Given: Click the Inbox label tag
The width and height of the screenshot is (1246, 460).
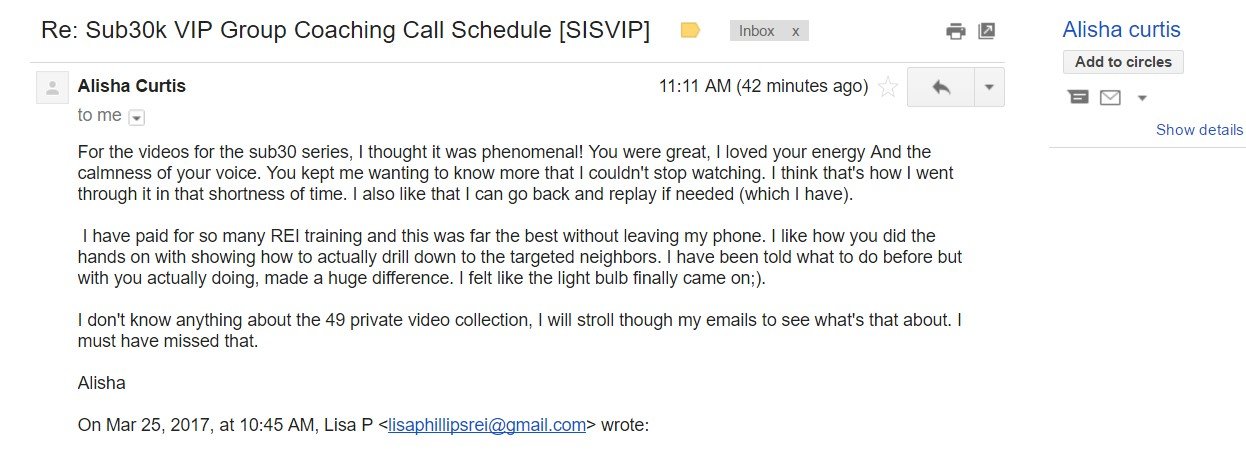Looking at the screenshot, I should click(757, 31).
